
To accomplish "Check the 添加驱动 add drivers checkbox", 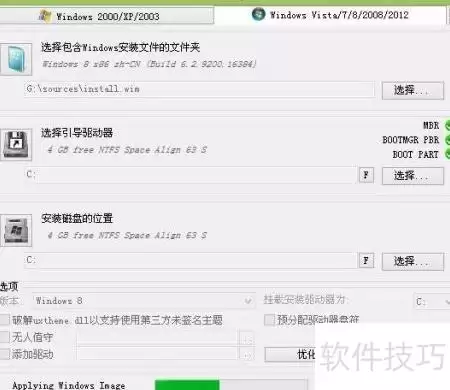I will pos(4,354).
